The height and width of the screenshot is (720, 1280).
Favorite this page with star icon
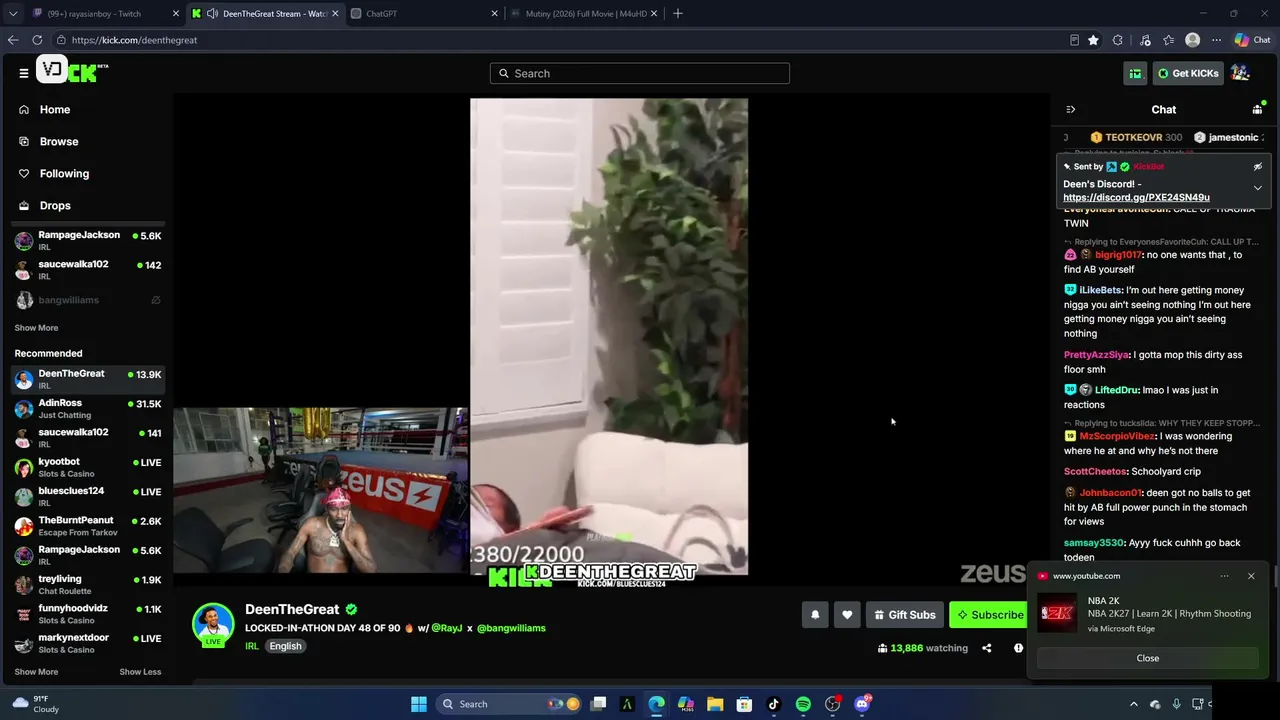click(1093, 40)
